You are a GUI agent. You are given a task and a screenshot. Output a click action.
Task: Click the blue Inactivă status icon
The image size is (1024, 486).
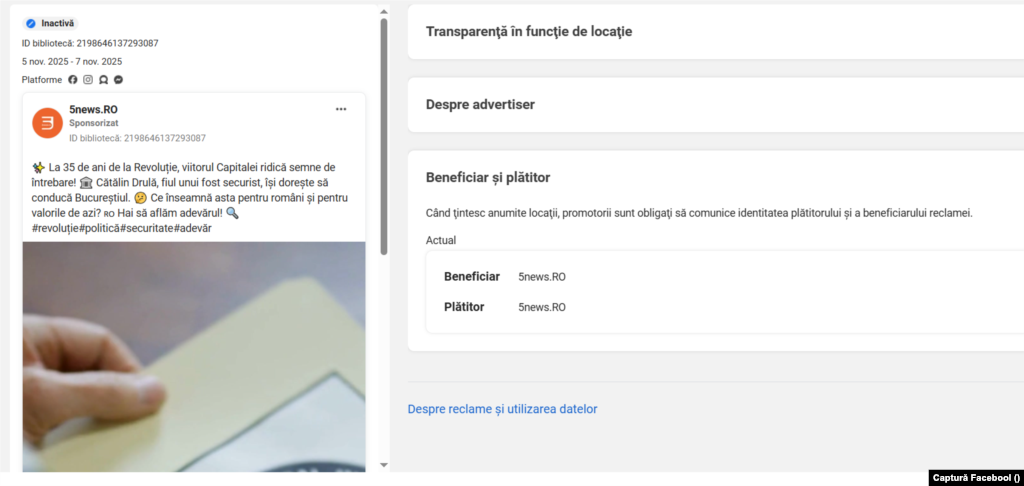pyautogui.click(x=31, y=23)
